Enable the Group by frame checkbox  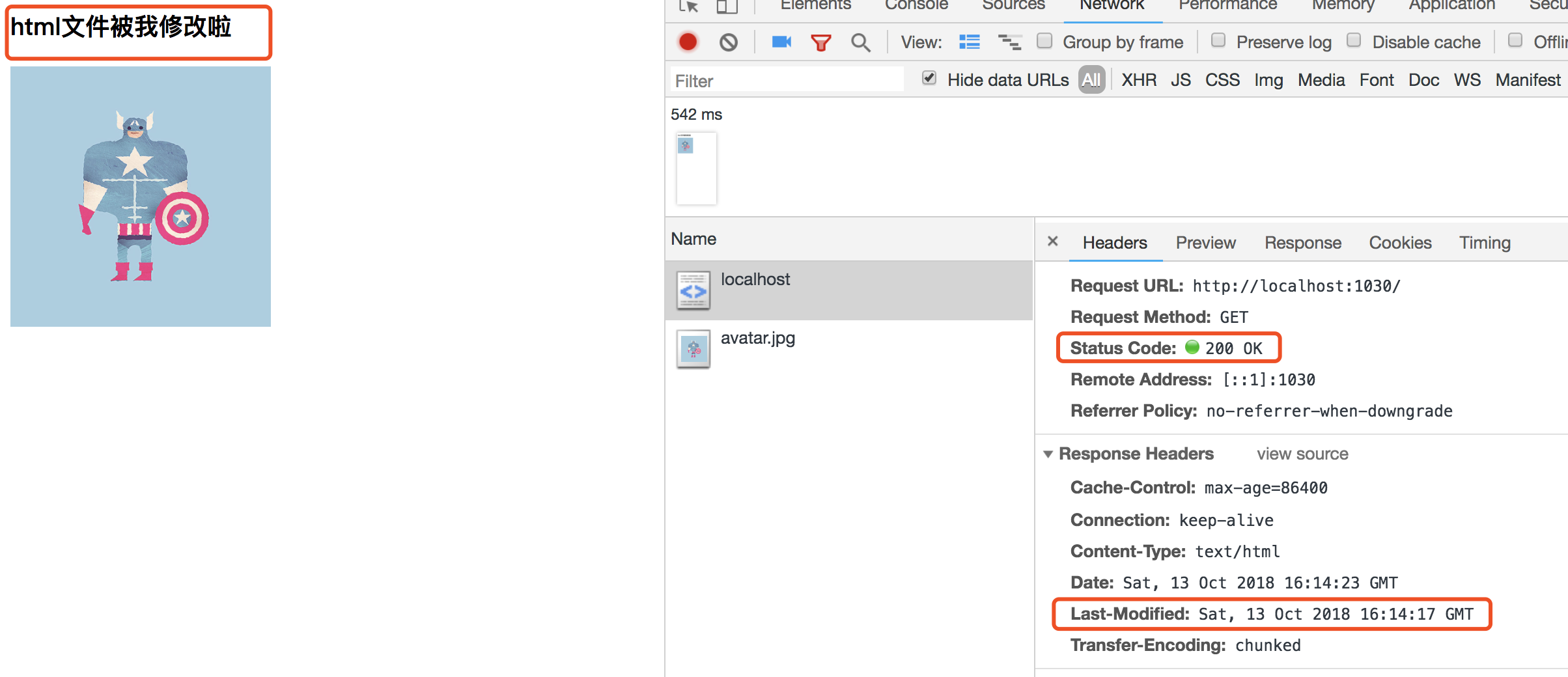click(x=1044, y=41)
